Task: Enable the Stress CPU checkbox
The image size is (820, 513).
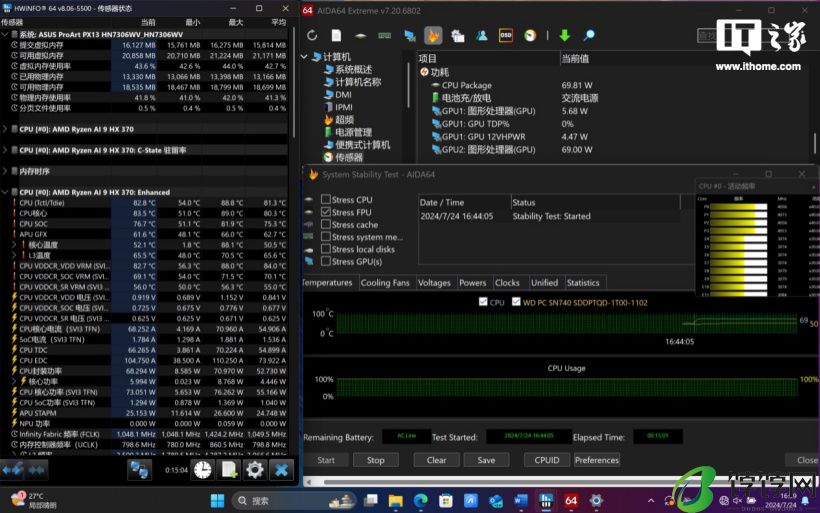Action: coord(326,199)
